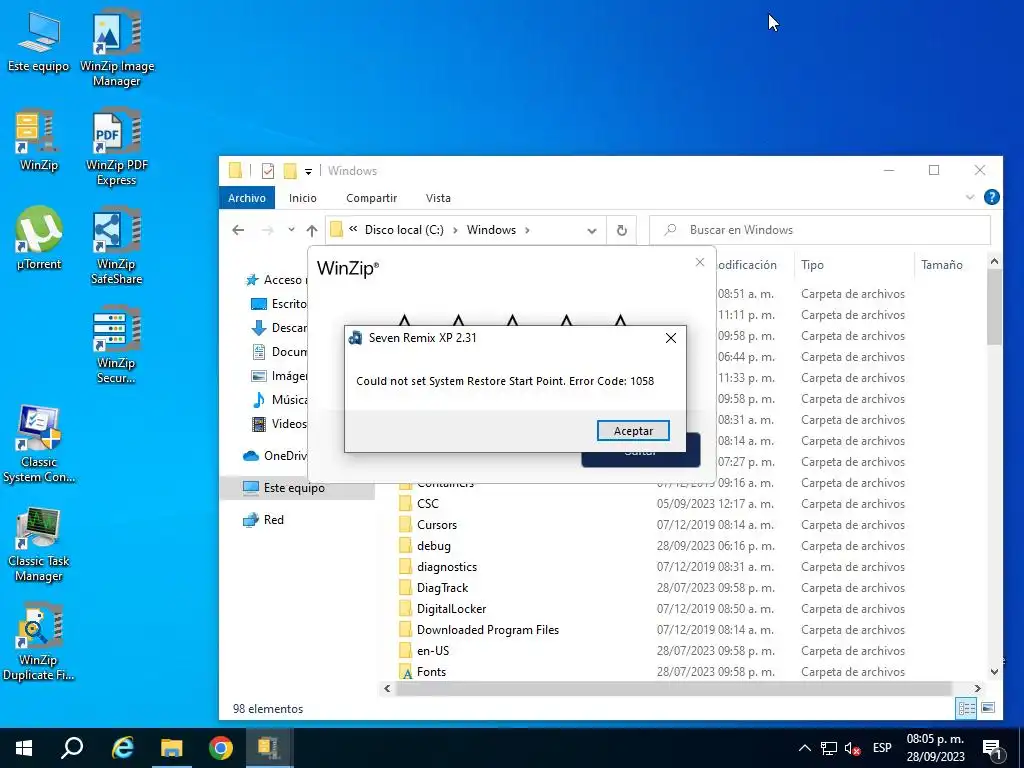Image resolution: width=1024 pixels, height=768 pixels.
Task: Open Quick Access Toolbar customize dropdown
Action: click(x=308, y=172)
